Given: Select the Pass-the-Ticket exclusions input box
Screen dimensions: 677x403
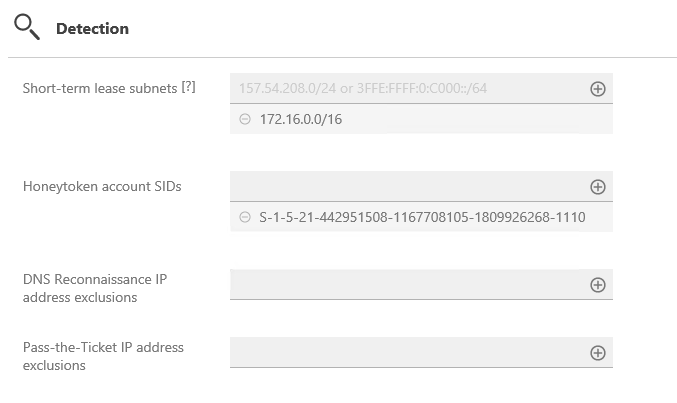Looking at the screenshot, I should click(409, 352).
